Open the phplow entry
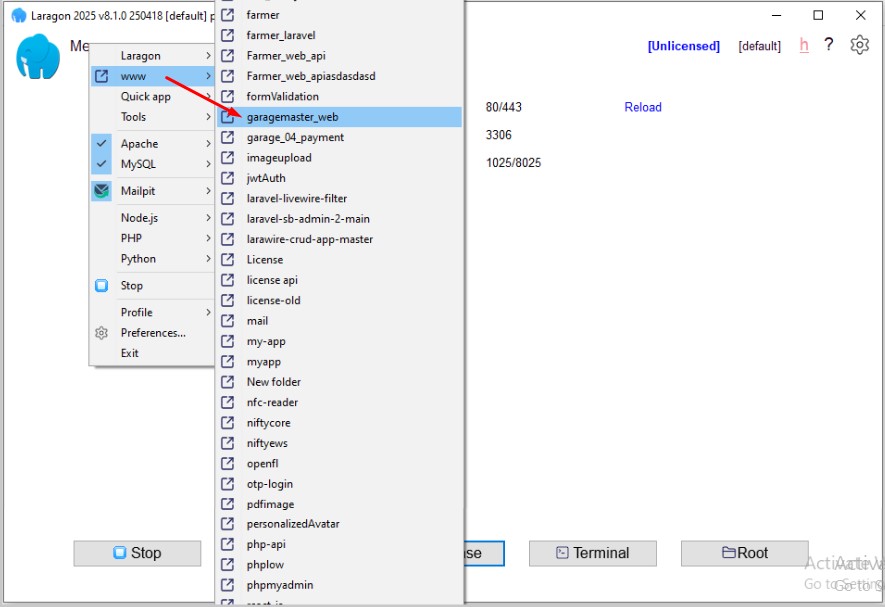This screenshot has height=607, width=885. (339, 564)
